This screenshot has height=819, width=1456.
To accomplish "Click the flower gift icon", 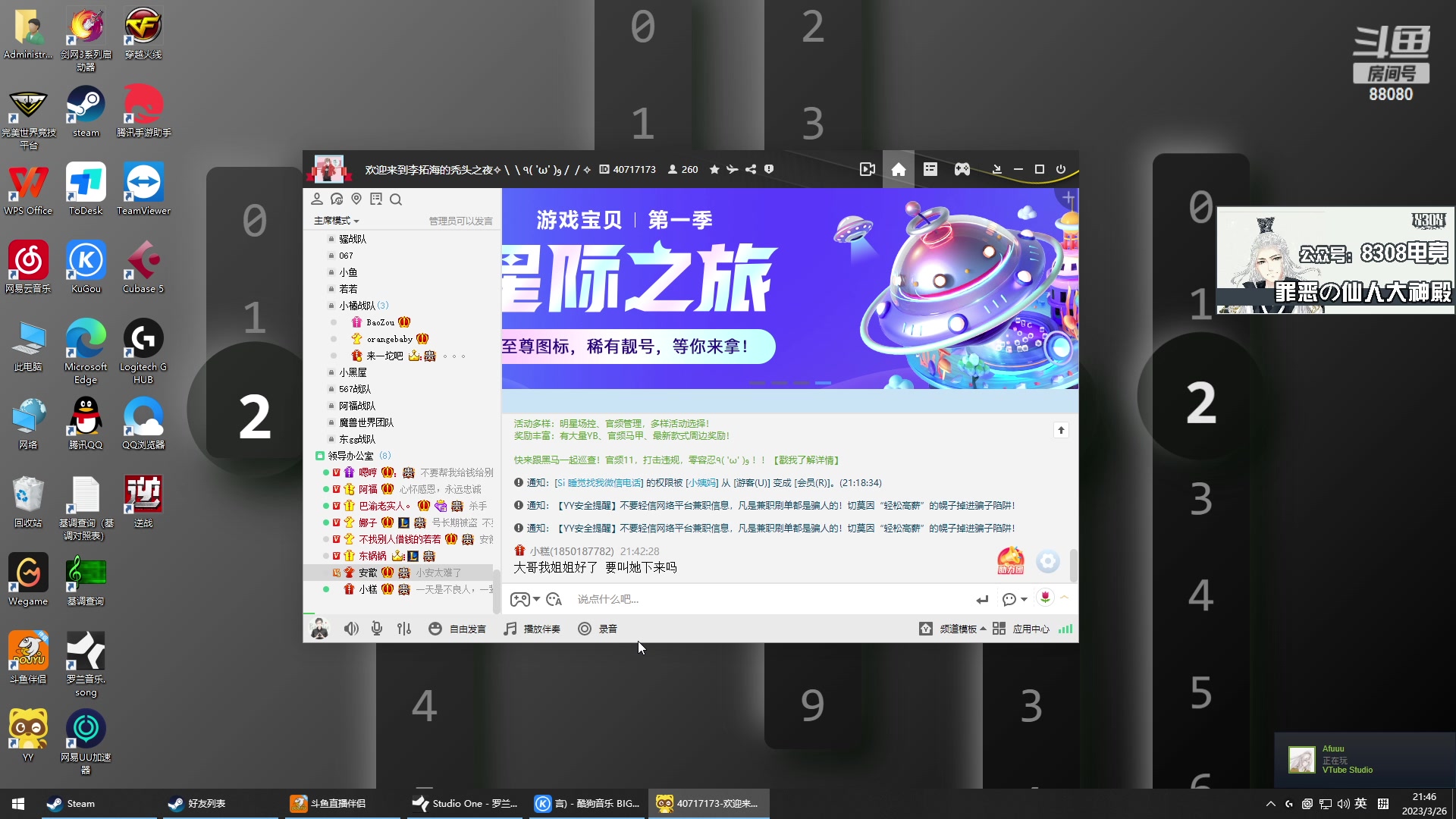I will click(1045, 598).
